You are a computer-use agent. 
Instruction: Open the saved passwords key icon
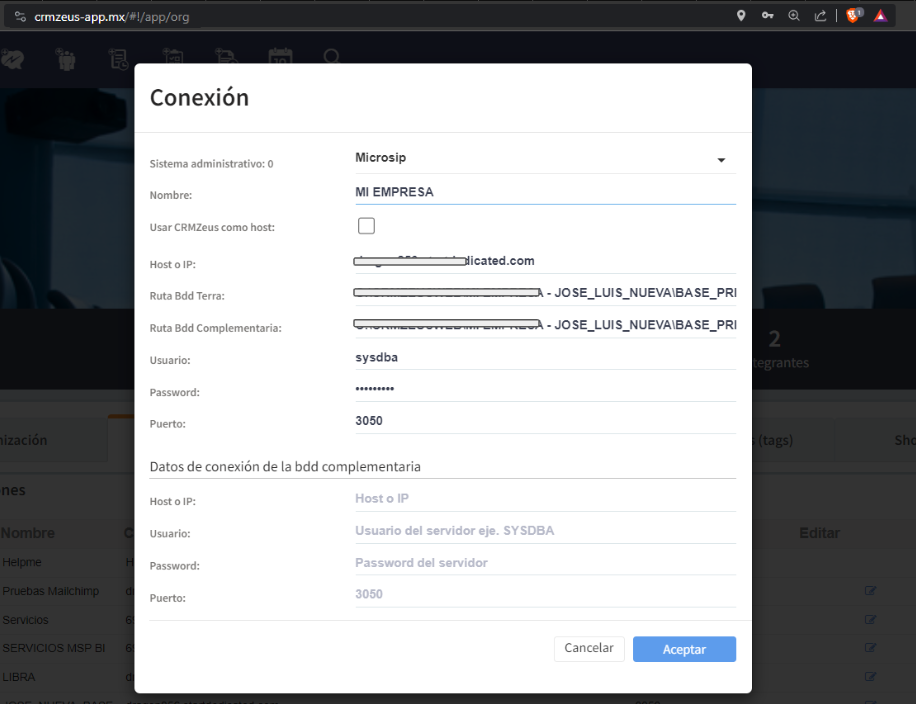767,16
